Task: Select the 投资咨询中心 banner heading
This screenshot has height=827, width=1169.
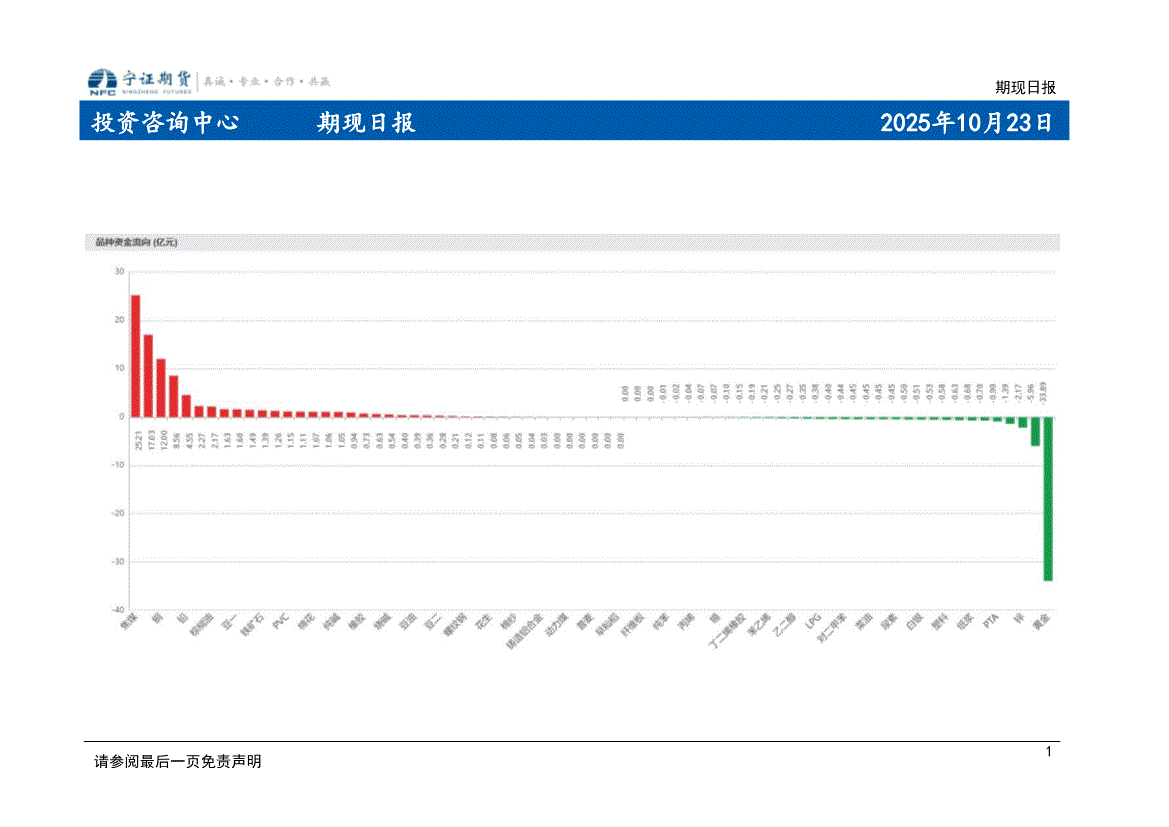Action: pyautogui.click(x=165, y=123)
